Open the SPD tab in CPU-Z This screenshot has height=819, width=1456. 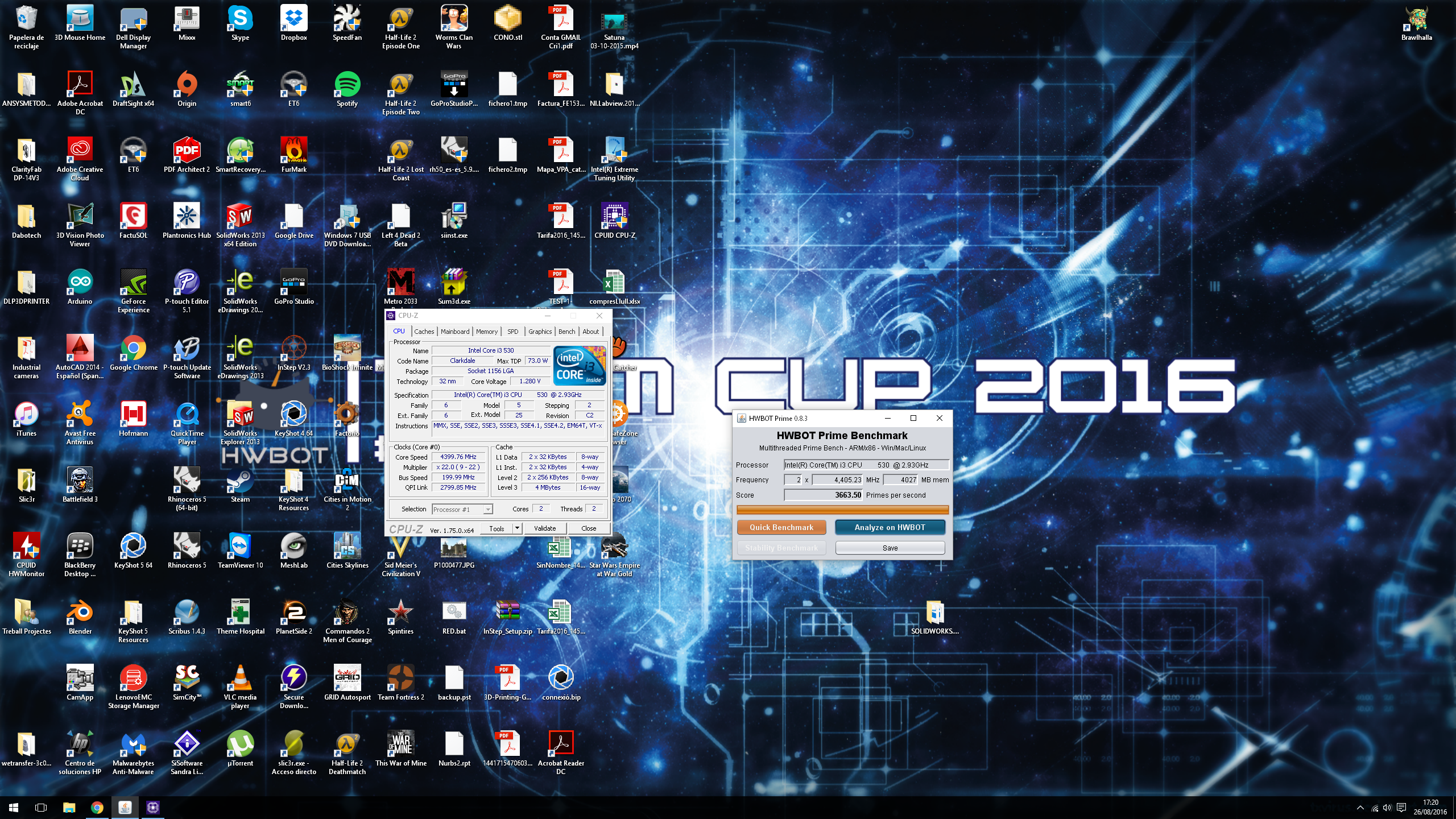pos(512,332)
